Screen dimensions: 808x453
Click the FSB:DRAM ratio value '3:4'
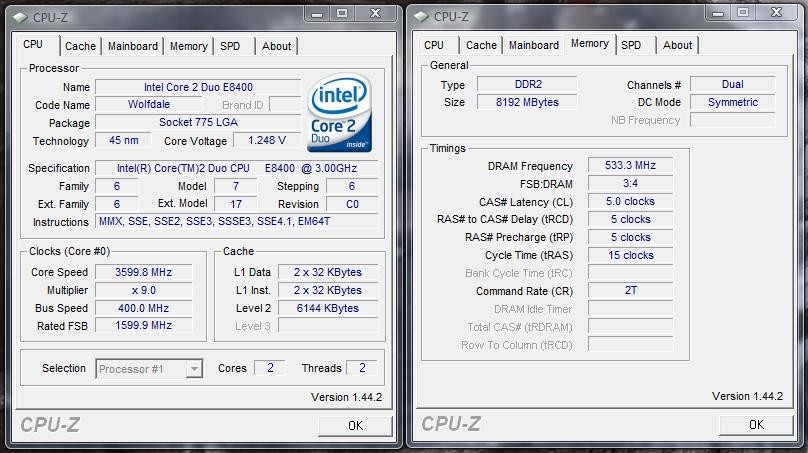point(630,183)
